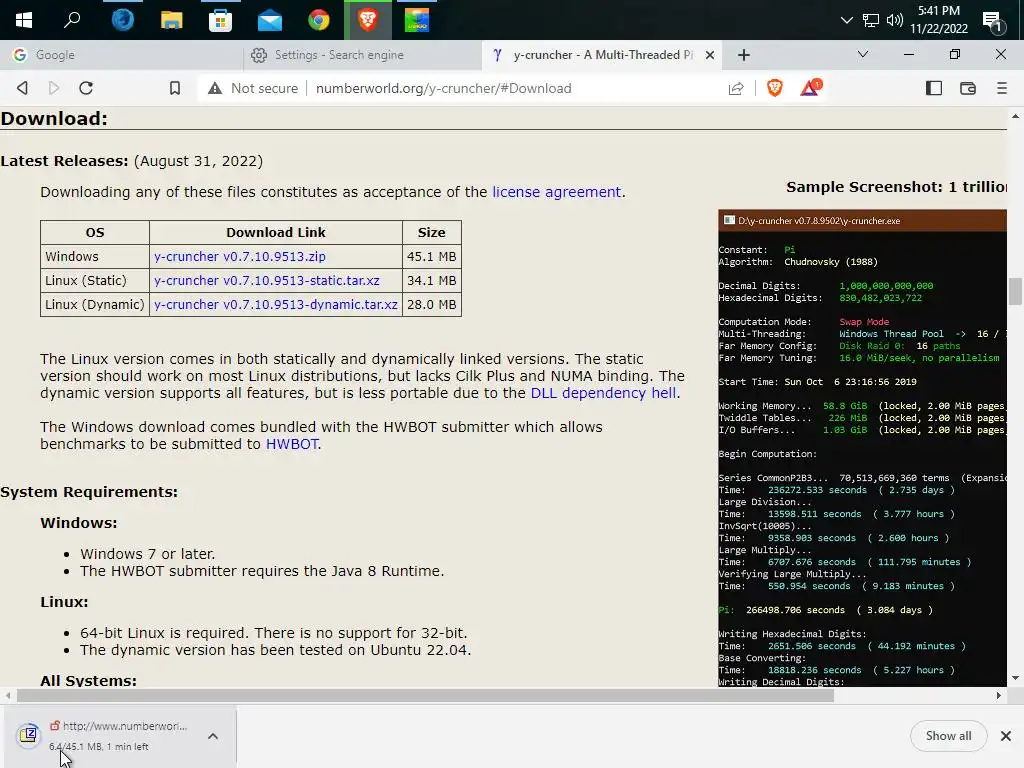Open taskbar search magnifier

point(72,20)
